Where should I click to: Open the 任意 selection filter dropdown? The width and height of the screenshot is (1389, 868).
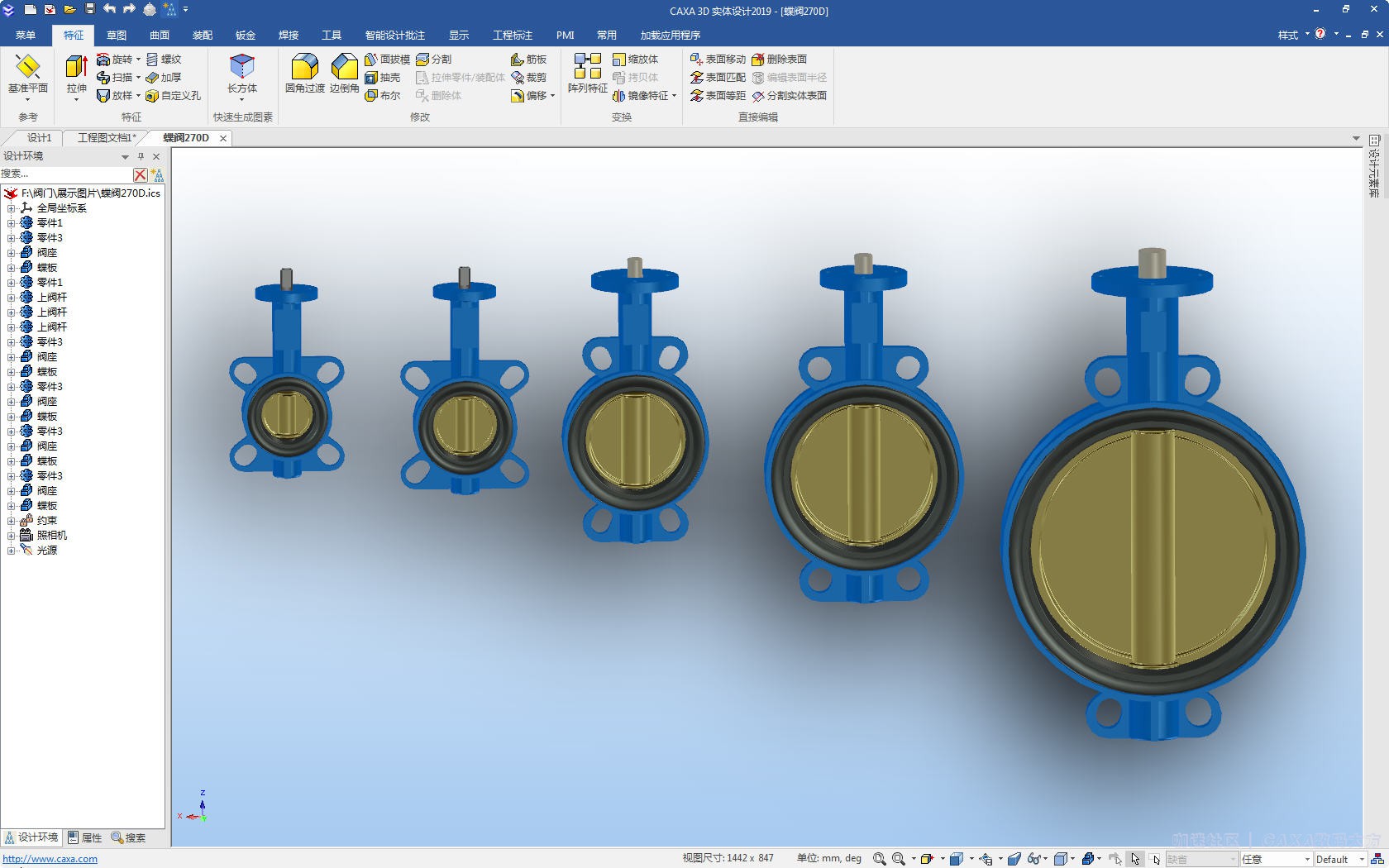[x=1307, y=860]
